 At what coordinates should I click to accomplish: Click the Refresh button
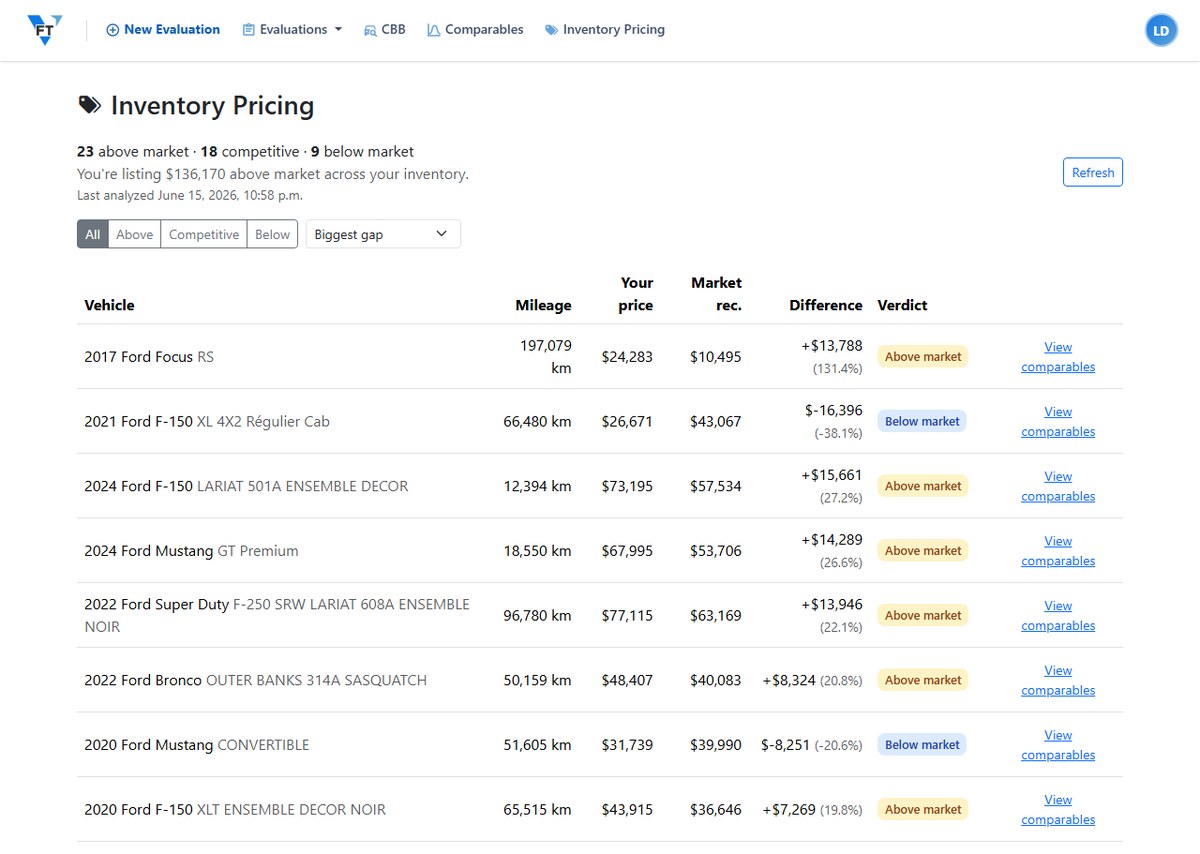[x=1093, y=172]
